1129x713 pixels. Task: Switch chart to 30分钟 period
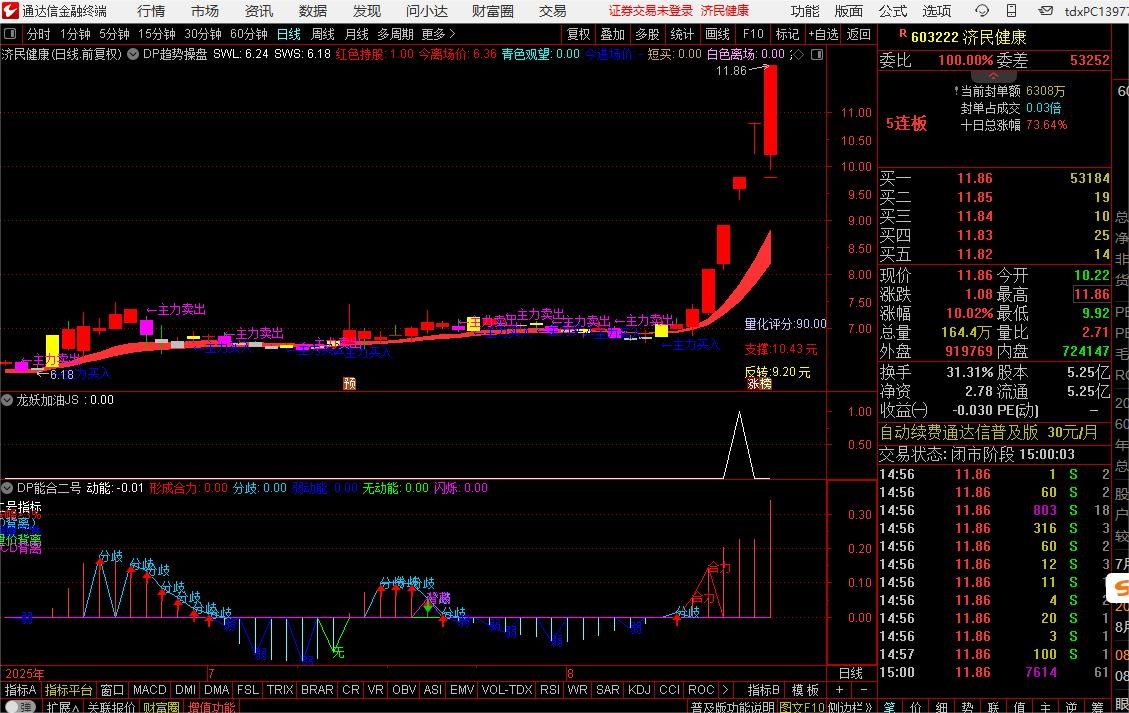203,34
